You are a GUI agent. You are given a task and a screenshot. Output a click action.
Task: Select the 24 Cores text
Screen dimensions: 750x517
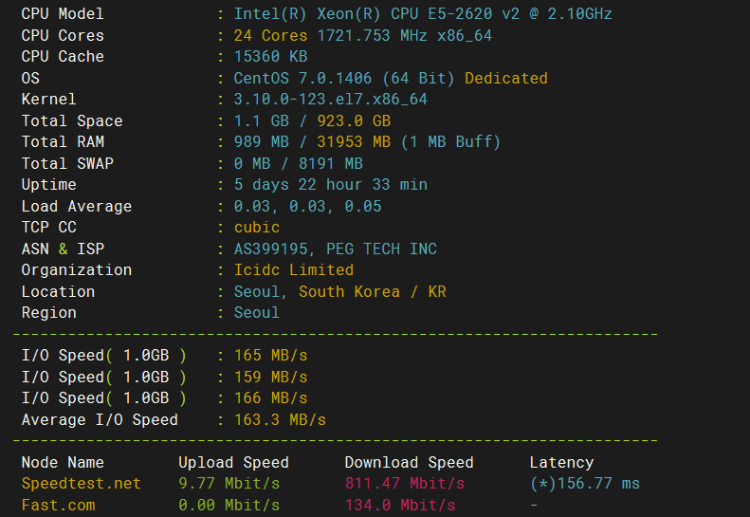(x=270, y=35)
